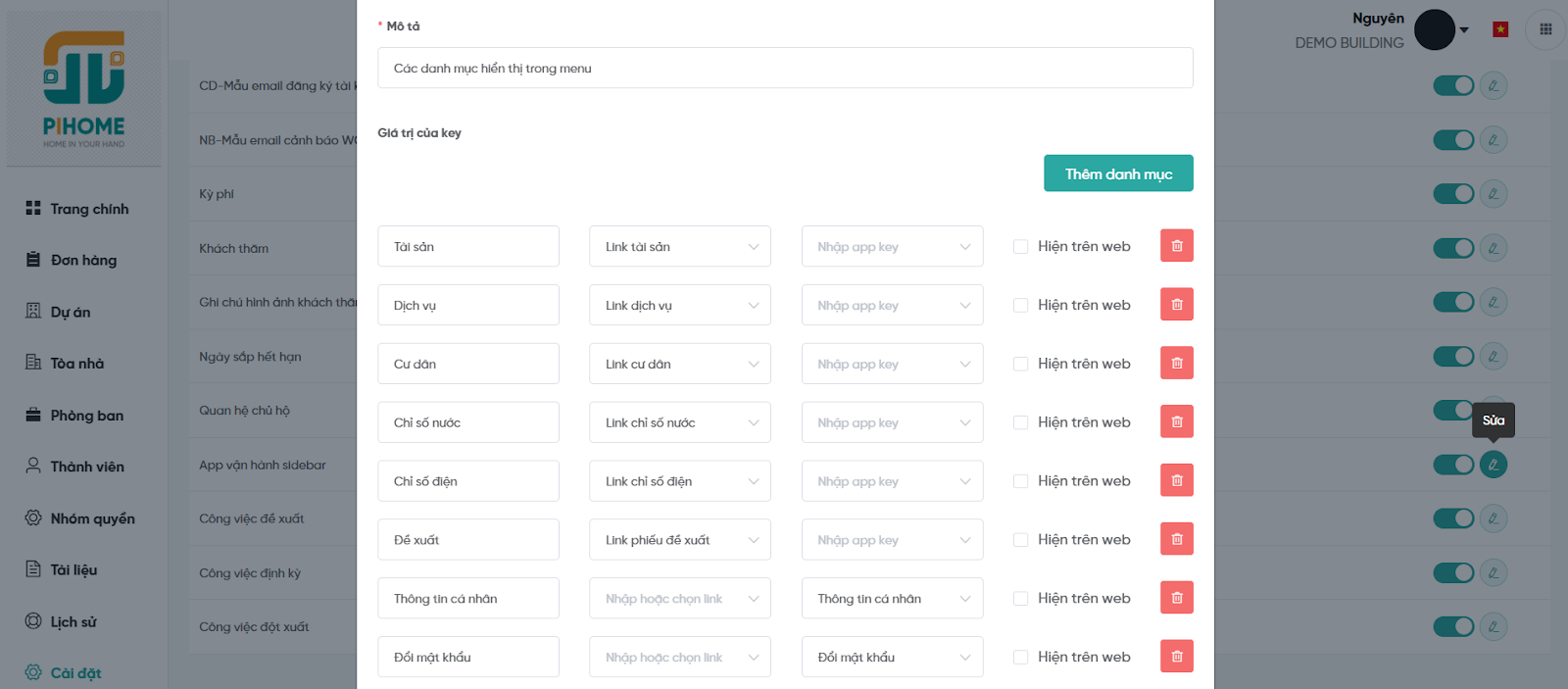Click the edit pencil icon for App vận hành sidebar

pos(1493,465)
